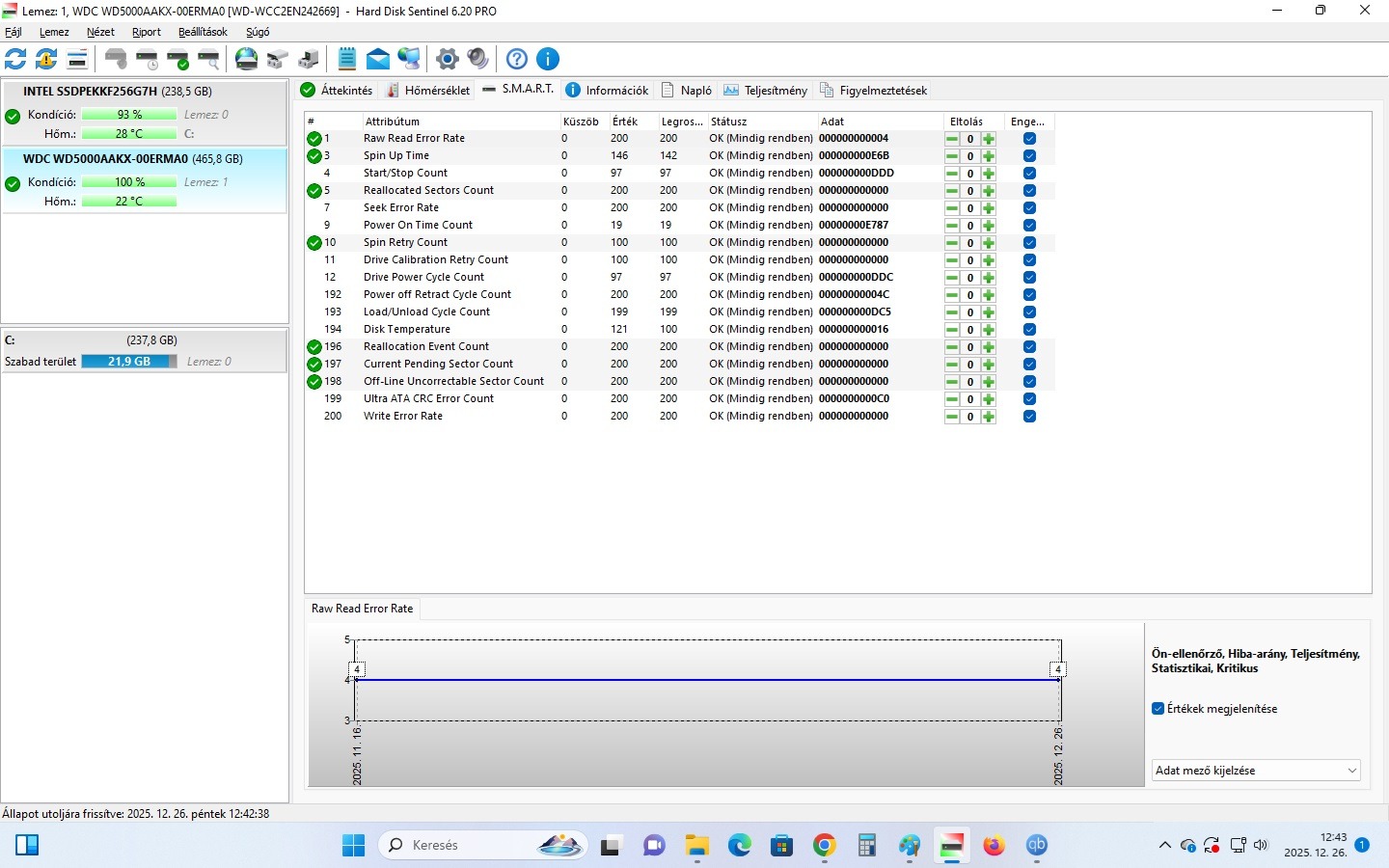
Task: Sort table by the Attribútum column header
Action: tap(461, 122)
